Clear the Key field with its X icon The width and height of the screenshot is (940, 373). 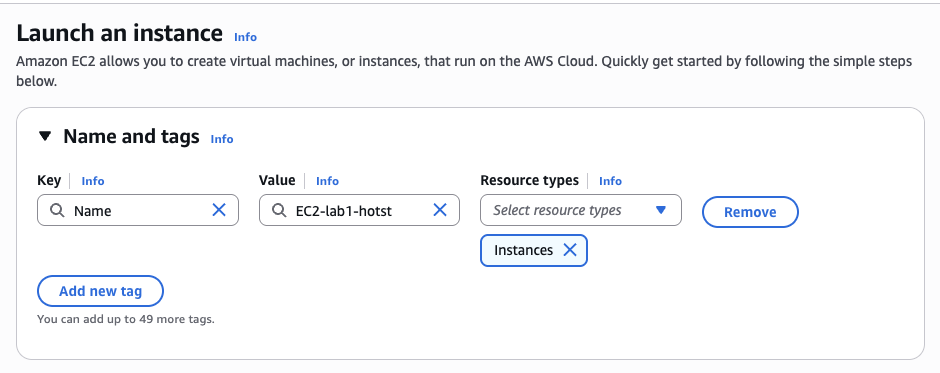[219, 210]
